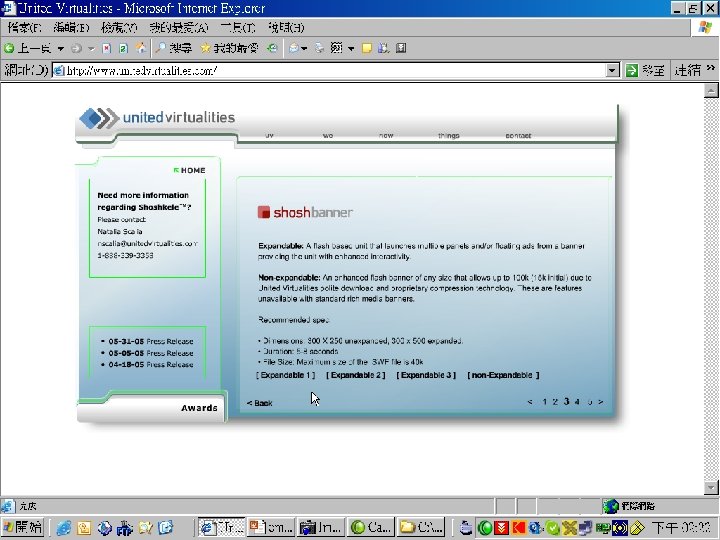720x540 pixels.
Task: Open the 'things' site navigation tab
Action: 449,135
